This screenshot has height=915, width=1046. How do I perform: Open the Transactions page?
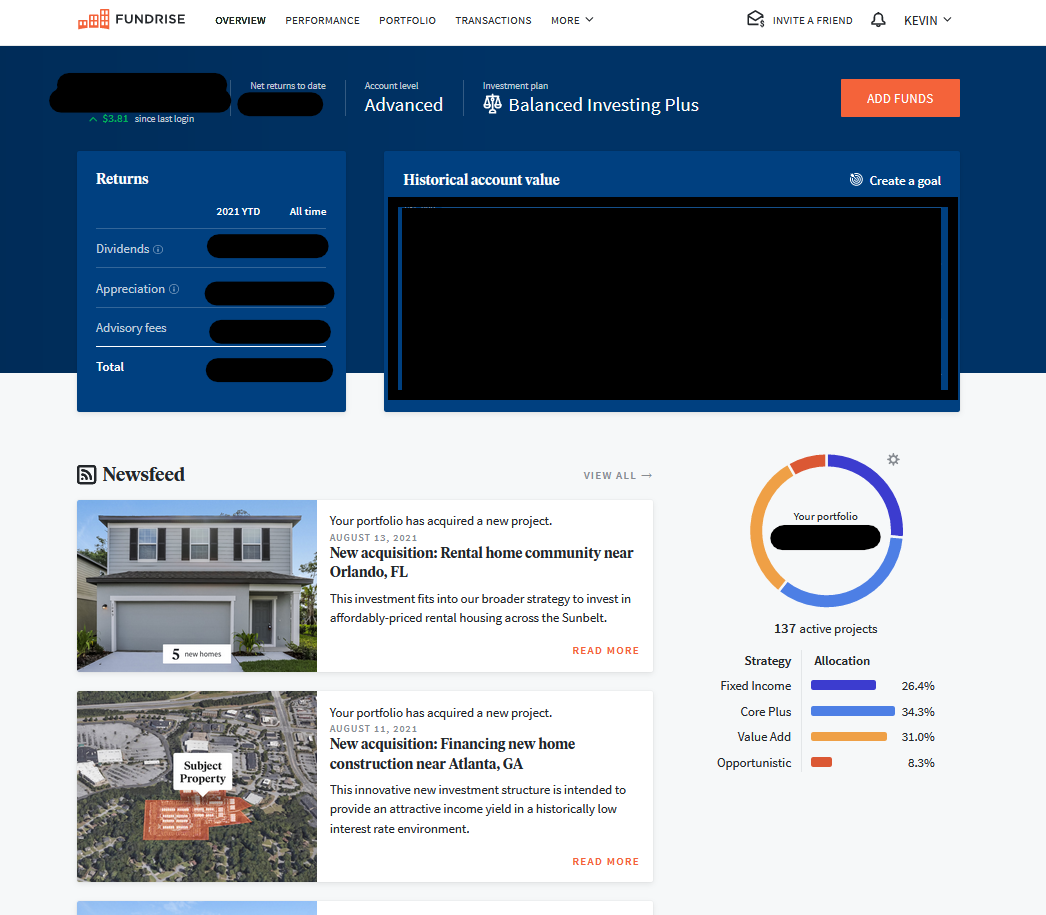pos(493,20)
